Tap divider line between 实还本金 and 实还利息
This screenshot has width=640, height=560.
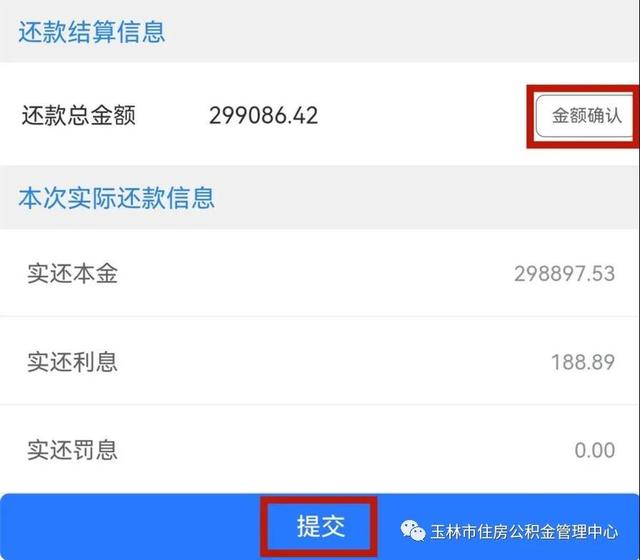coord(320,316)
